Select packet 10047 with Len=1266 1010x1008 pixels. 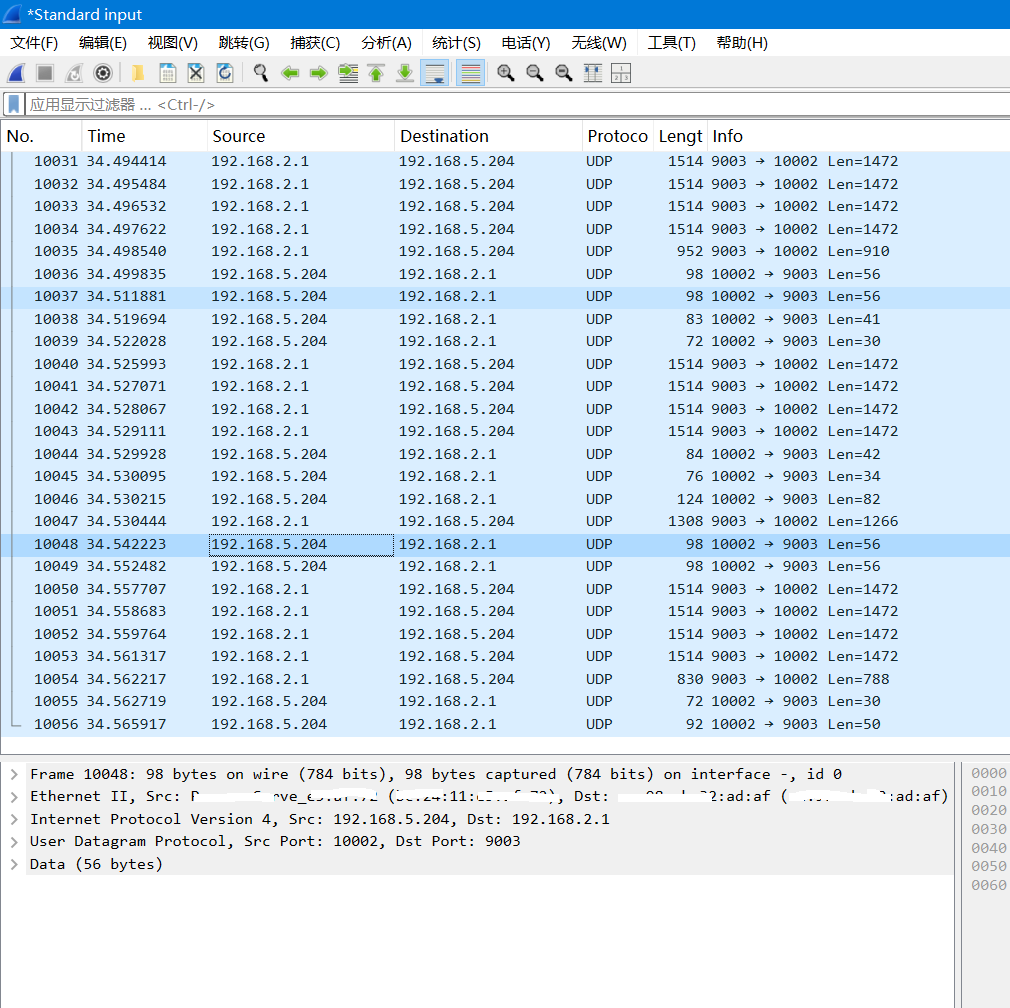point(505,521)
